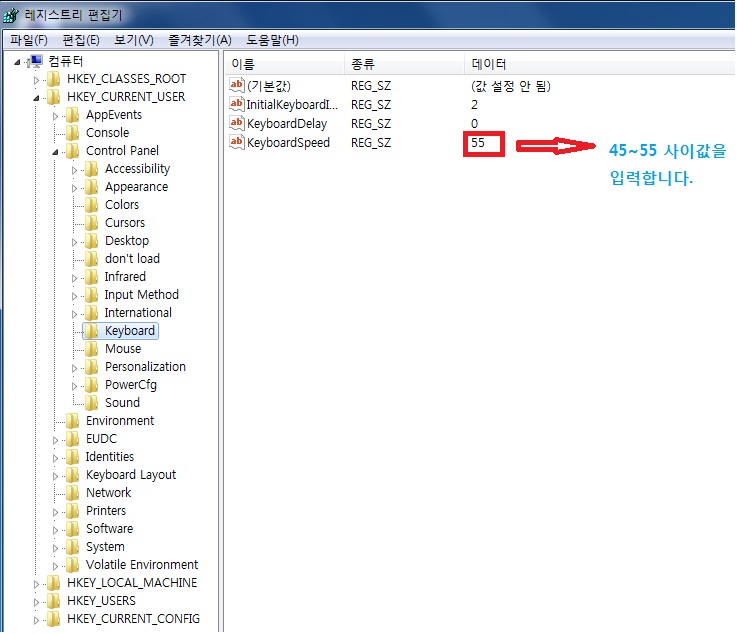Open the 즐겨찾기(A) menu

click(200, 40)
